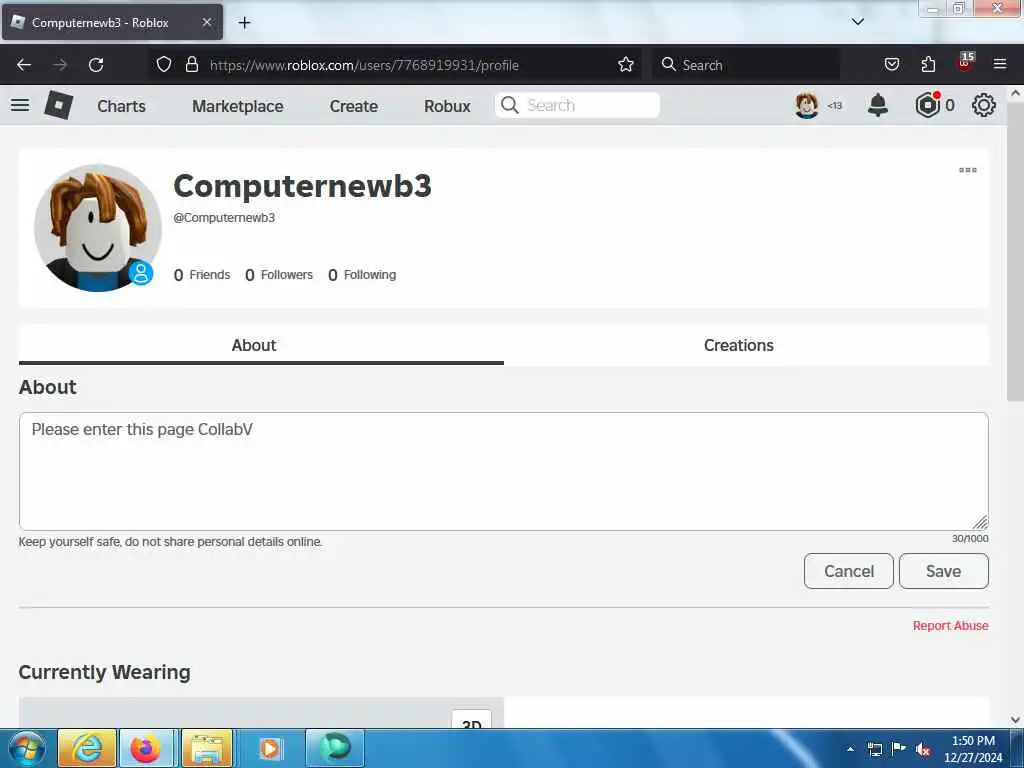
Task: Open the settings gear in Roblox header
Action: [x=984, y=105]
